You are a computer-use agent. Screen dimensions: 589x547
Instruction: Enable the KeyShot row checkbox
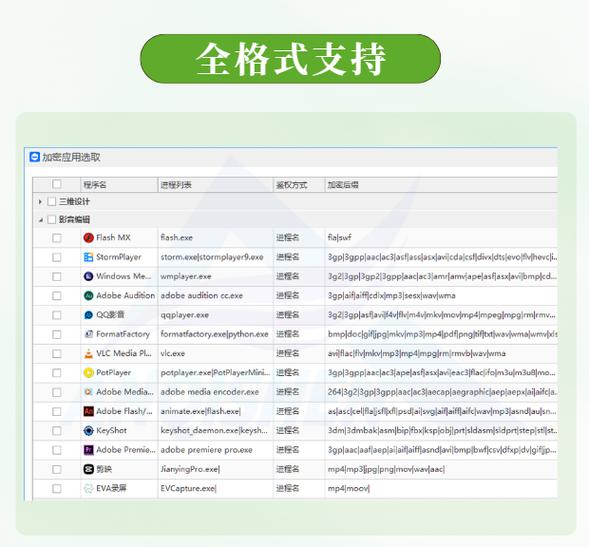click(57, 431)
